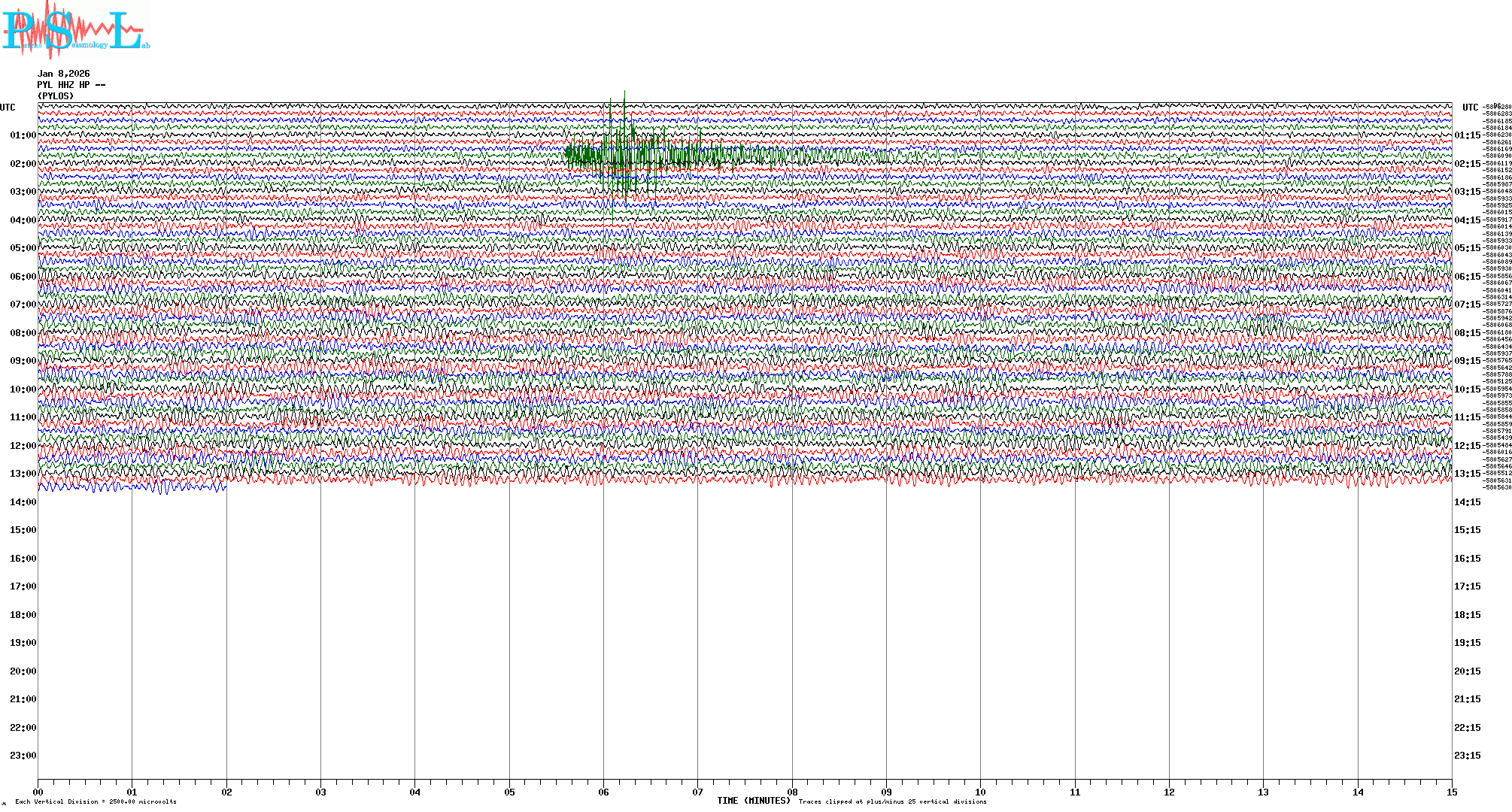1512x812 pixels.
Task: Click the 20:15 time label on the right axis
Action: pyautogui.click(x=1468, y=671)
